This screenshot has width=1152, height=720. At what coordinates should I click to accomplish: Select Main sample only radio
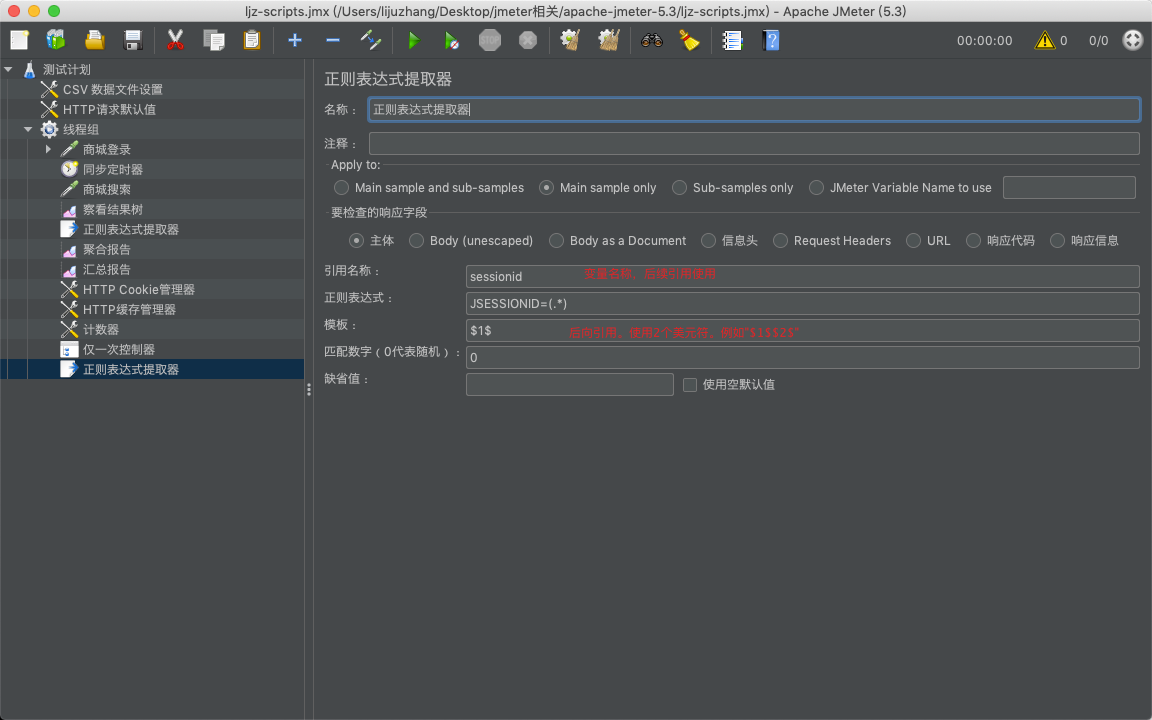546,187
